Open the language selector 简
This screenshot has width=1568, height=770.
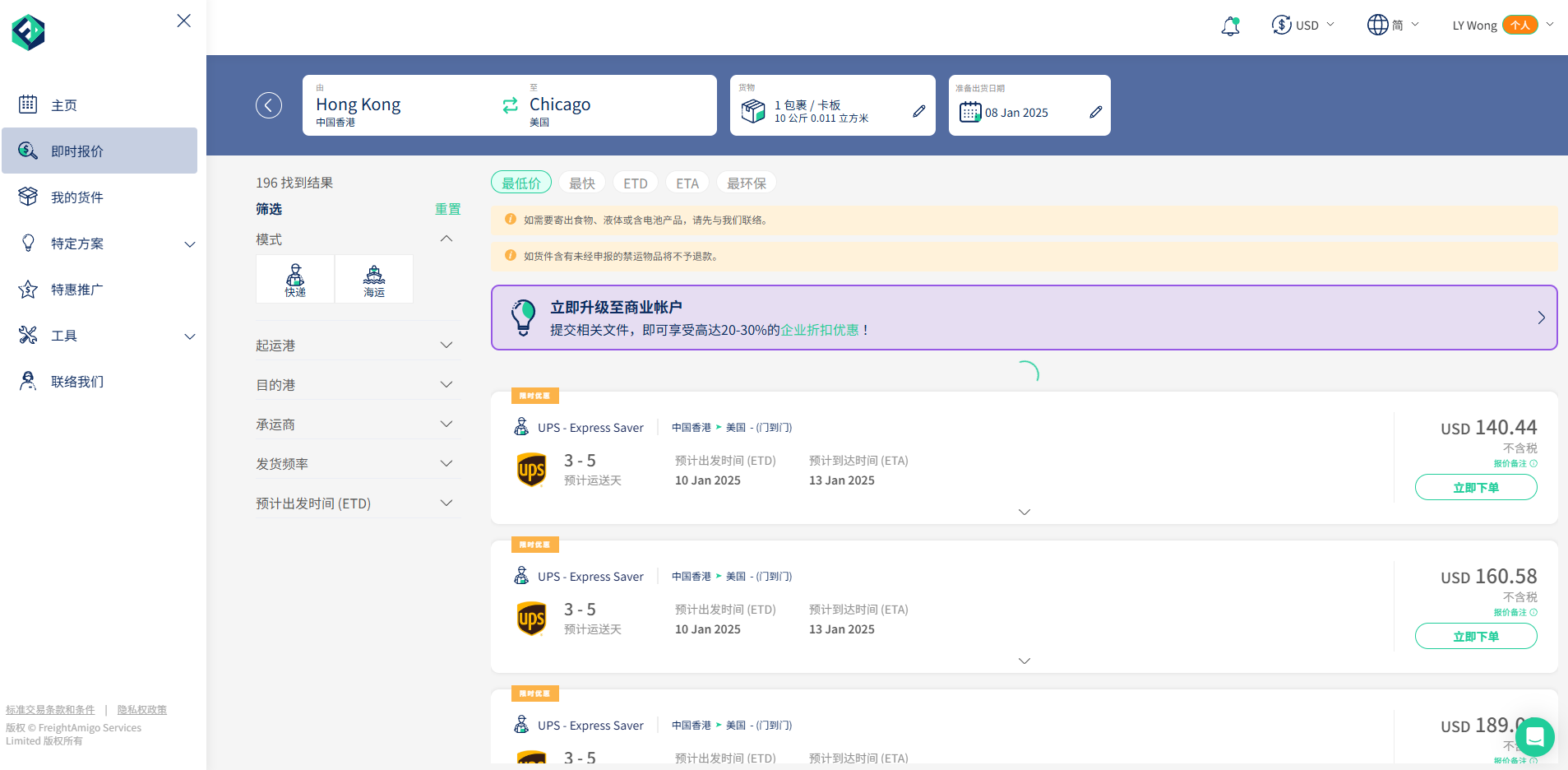[x=1393, y=25]
